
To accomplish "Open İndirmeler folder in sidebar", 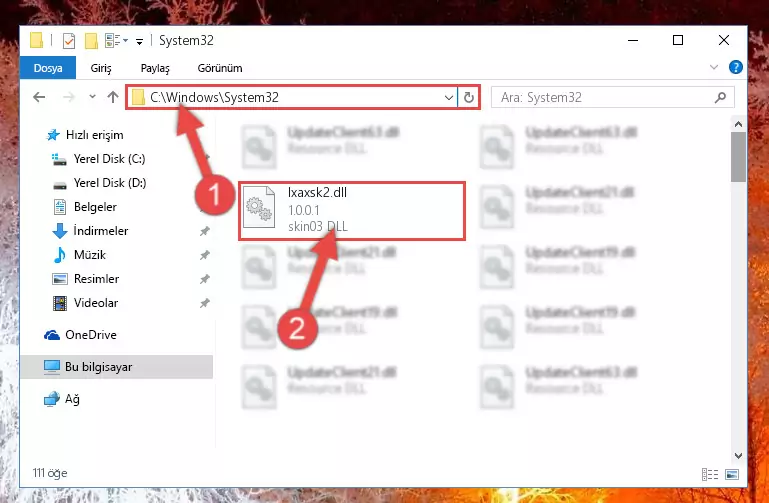I will (x=101, y=231).
